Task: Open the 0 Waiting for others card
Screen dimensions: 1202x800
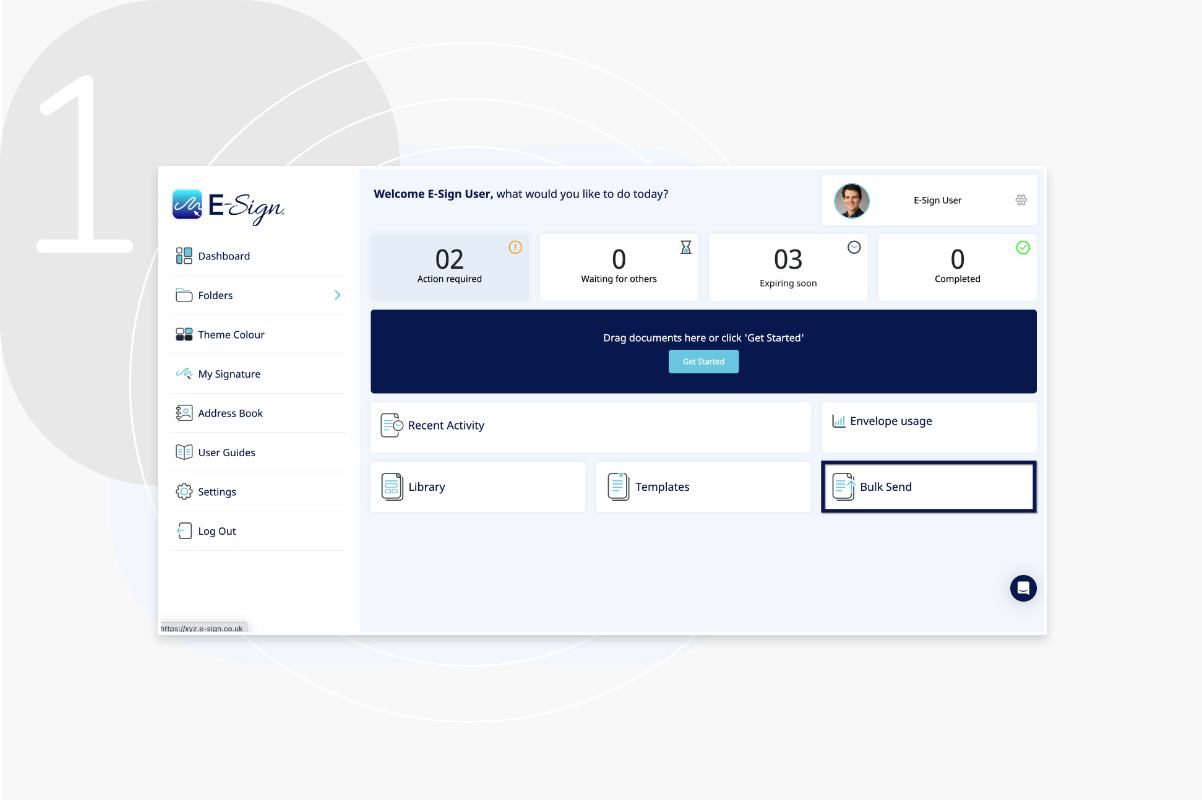Action: coord(619,267)
